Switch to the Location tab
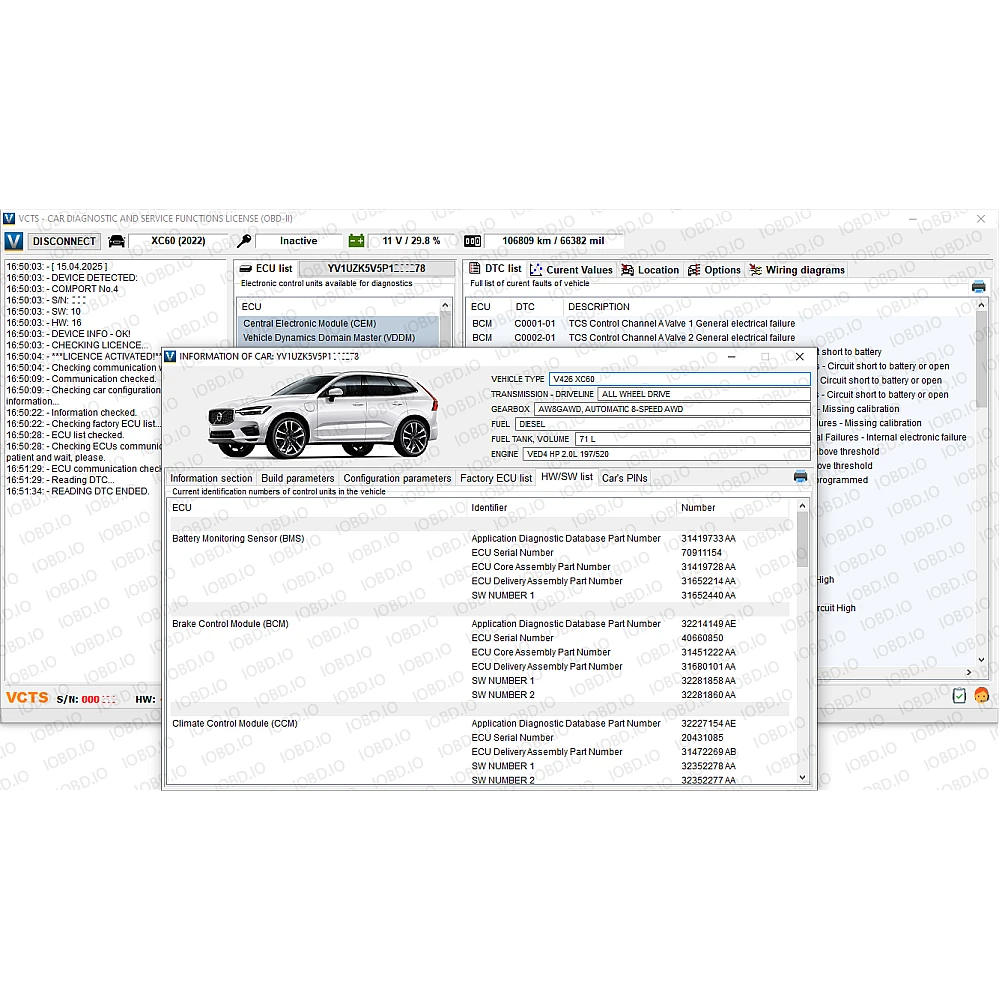The width and height of the screenshot is (1000, 1000). (x=651, y=270)
